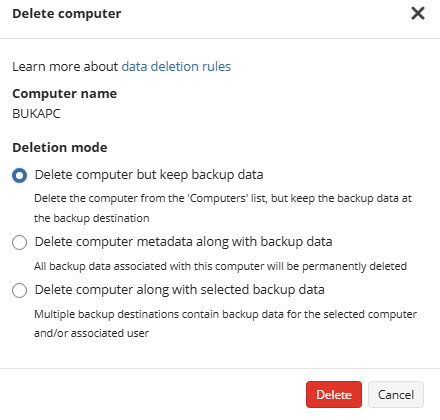The image size is (440, 420).
Task: Click the 'Delete computer' dialog title
Action: point(67,14)
